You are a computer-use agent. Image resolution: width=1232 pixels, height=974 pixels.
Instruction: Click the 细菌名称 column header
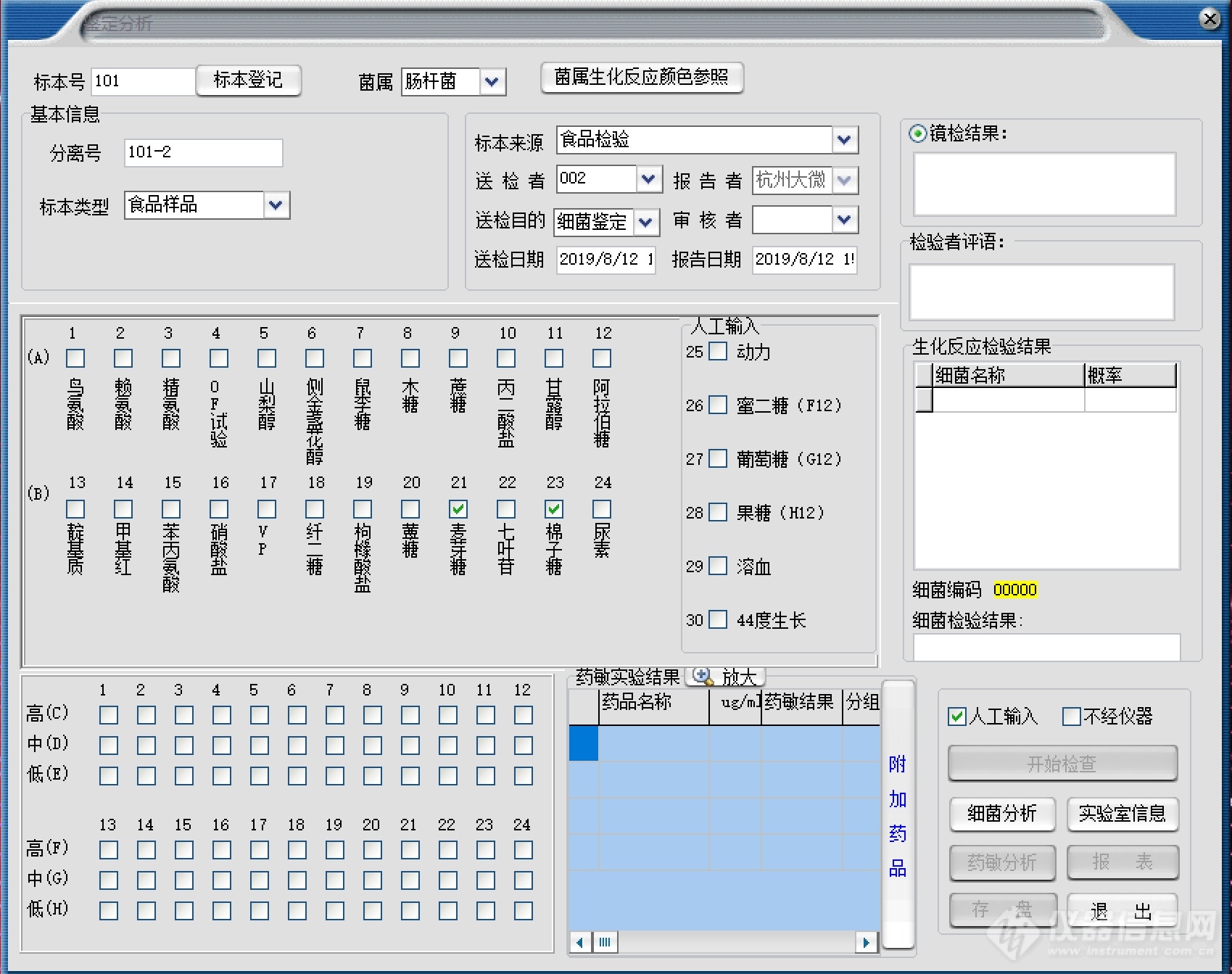(1008, 376)
